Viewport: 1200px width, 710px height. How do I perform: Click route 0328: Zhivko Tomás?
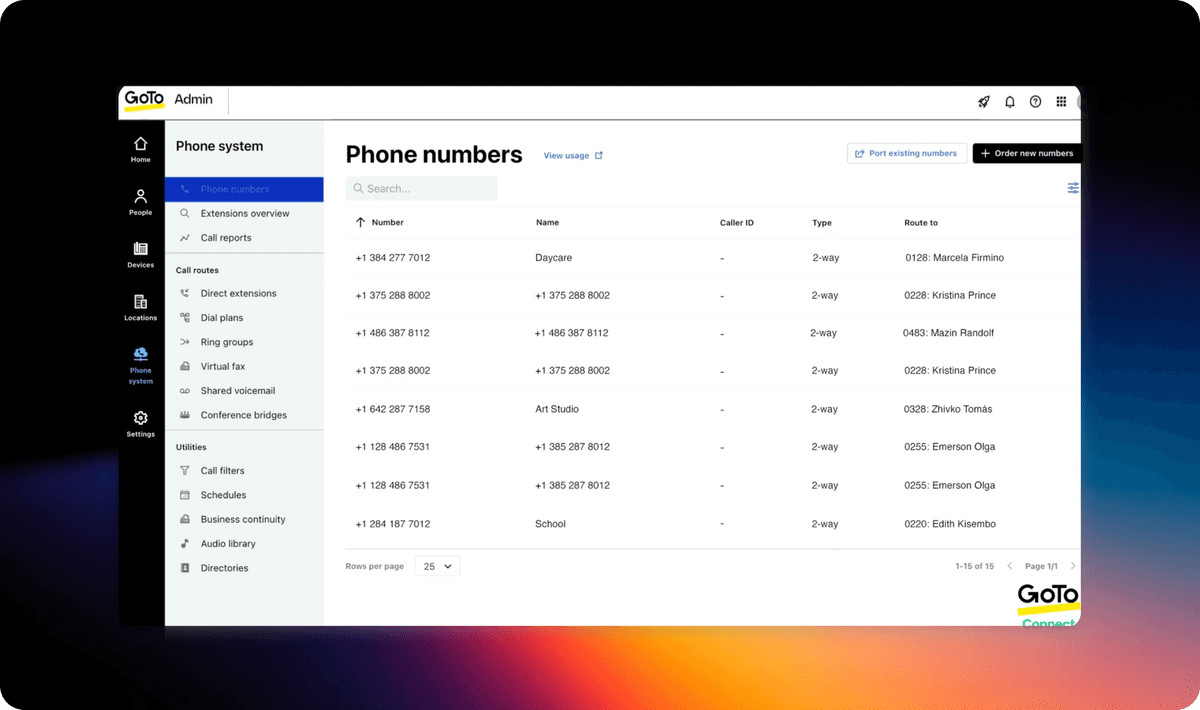(x=948, y=409)
